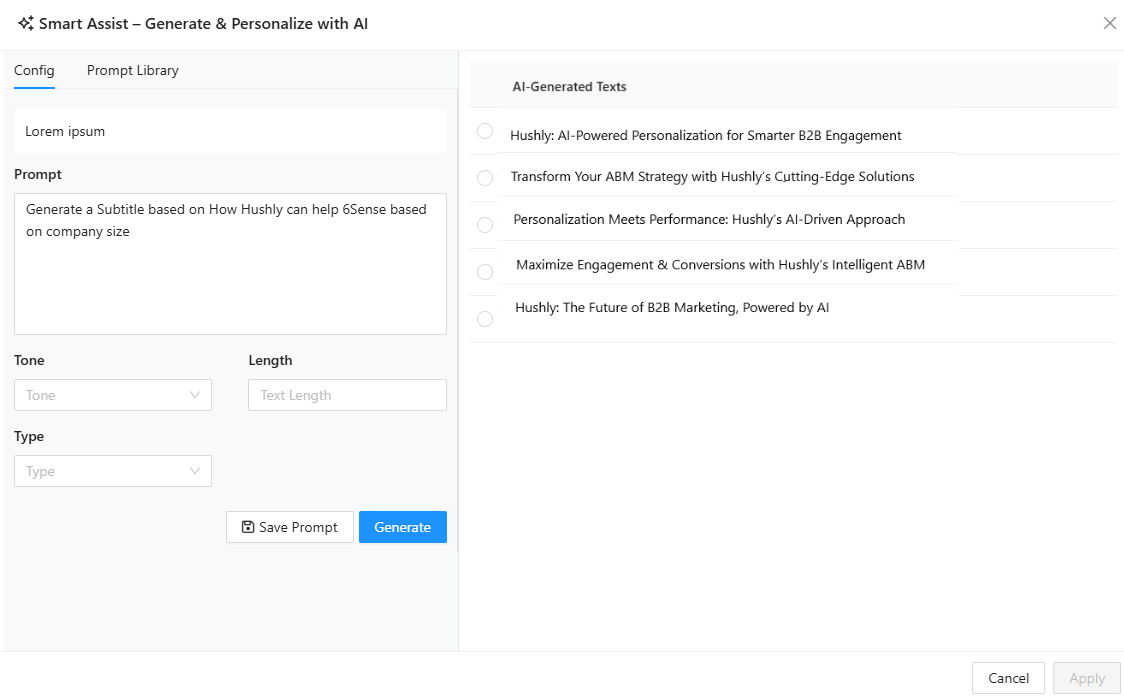Expand the Type dropdown
This screenshot has width=1124, height=698.
(x=113, y=471)
